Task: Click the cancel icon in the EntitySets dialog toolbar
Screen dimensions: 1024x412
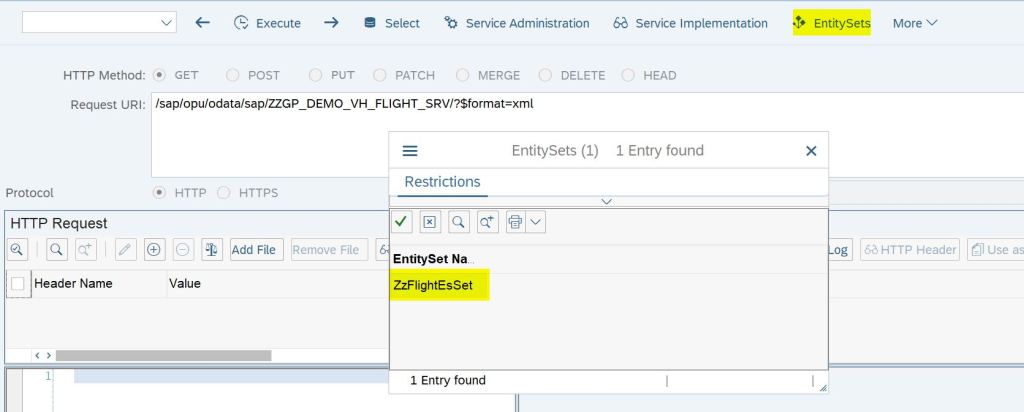Action: point(429,222)
